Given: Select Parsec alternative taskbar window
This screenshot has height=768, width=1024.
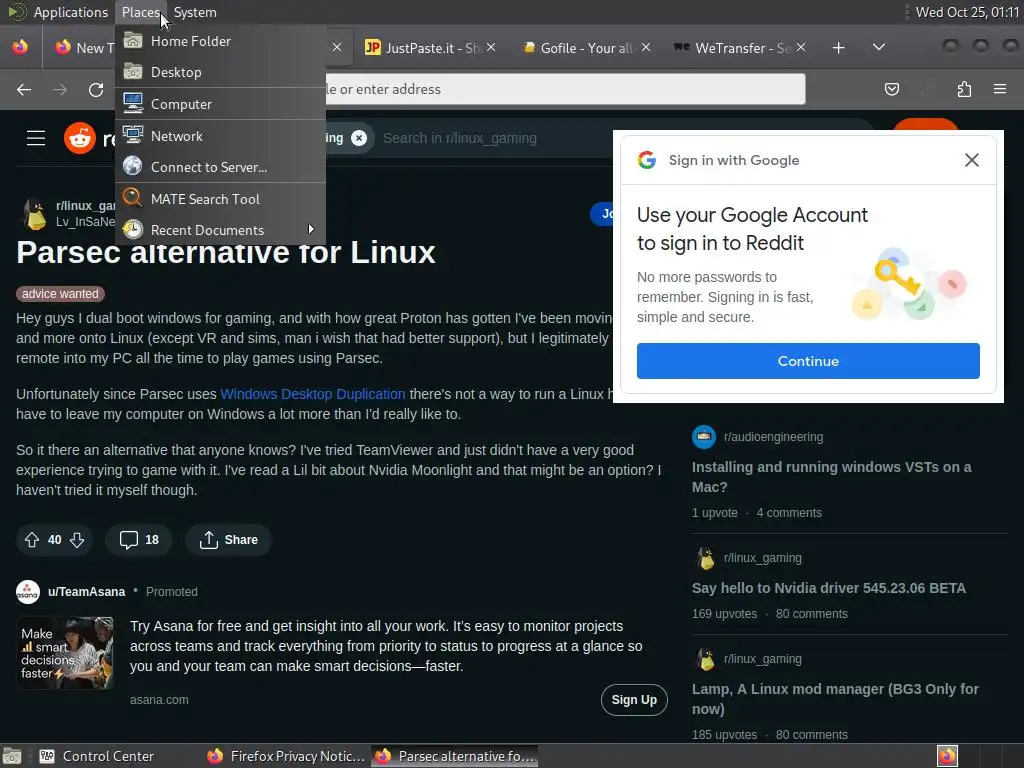Looking at the screenshot, I should (455, 756).
